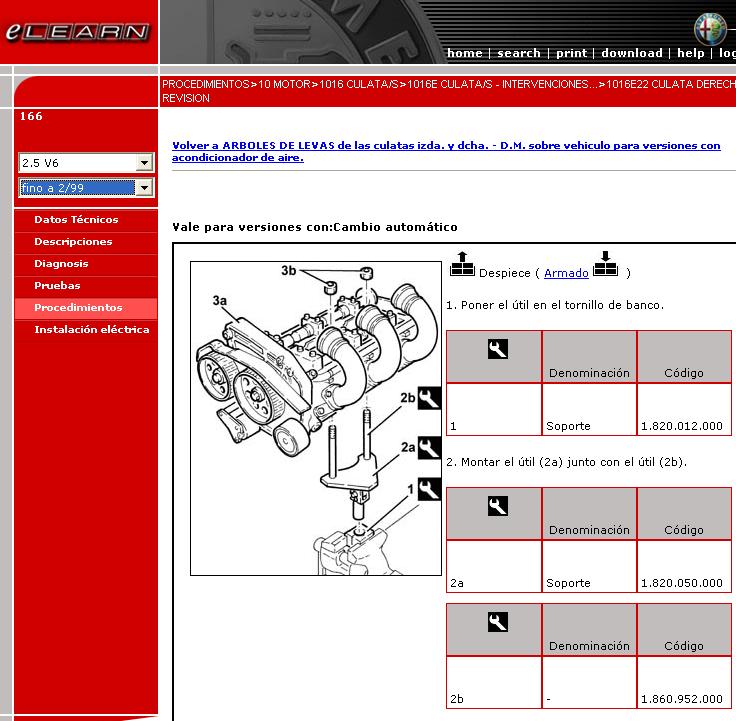Click the Armado link

[566, 273]
